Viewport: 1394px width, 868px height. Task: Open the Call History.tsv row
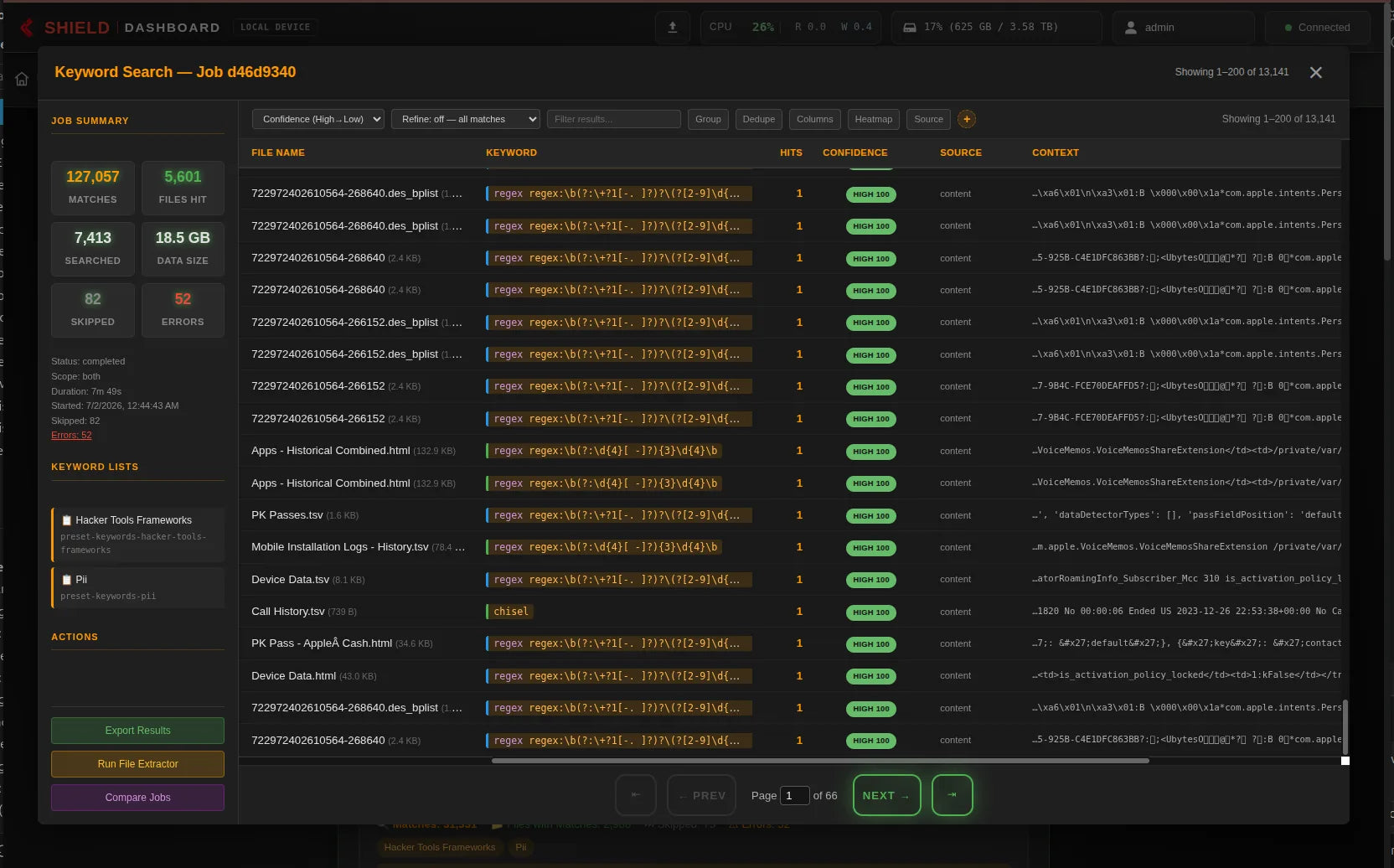pyautogui.click(x=789, y=612)
